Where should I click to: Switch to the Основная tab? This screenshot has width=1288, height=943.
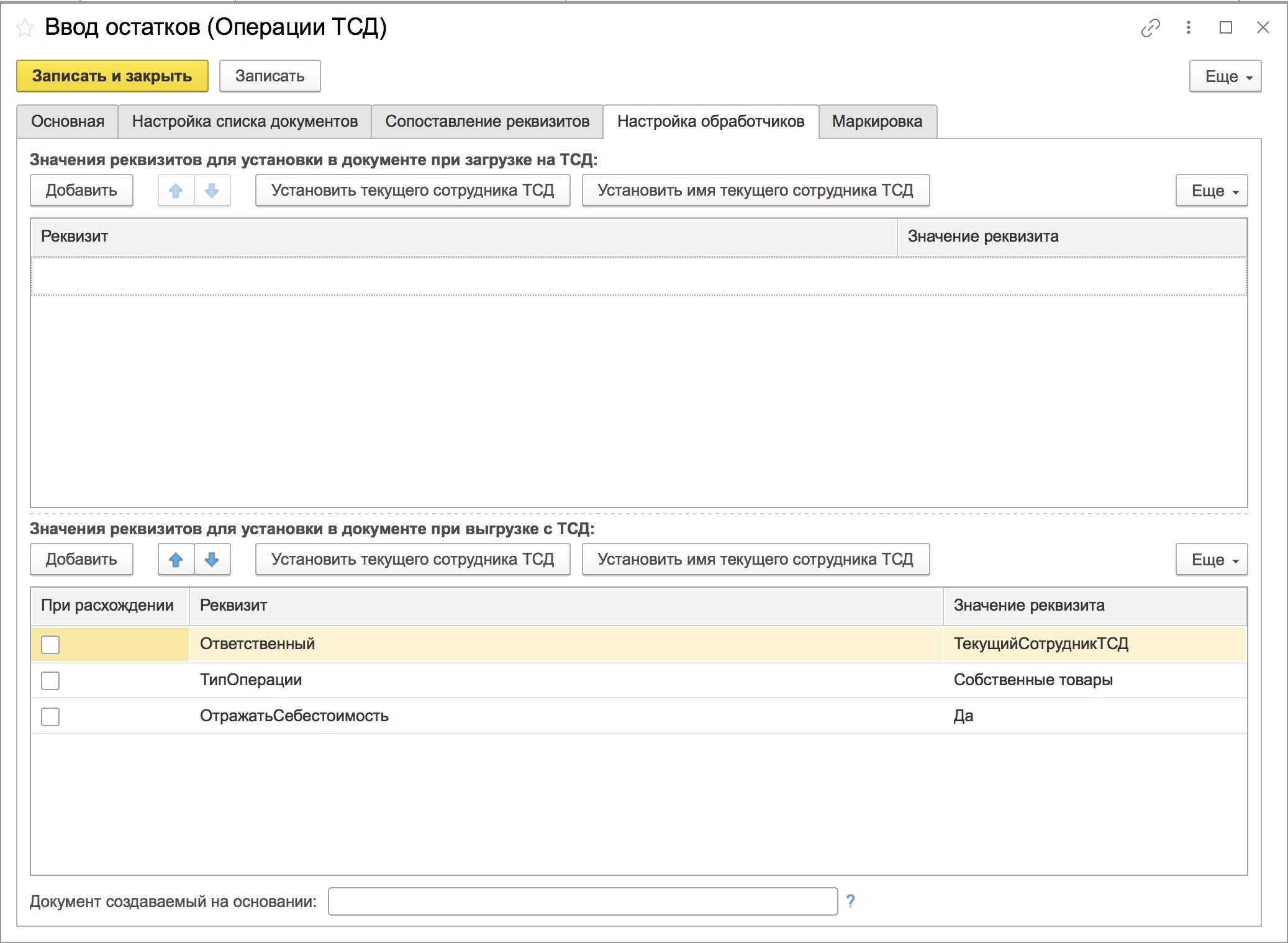tap(68, 122)
